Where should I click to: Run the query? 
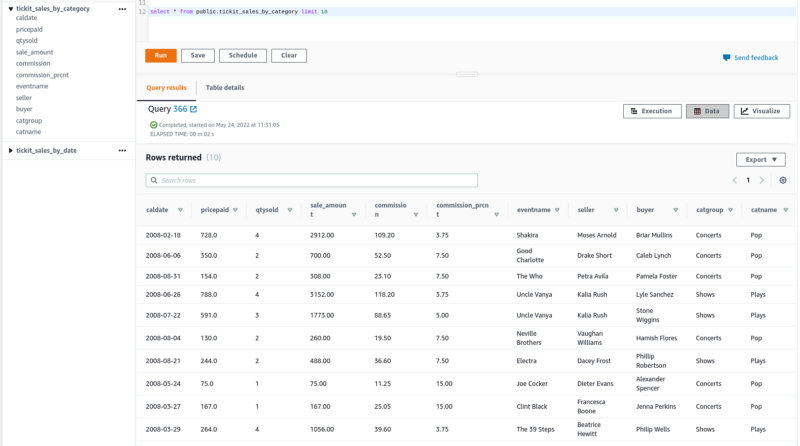point(161,56)
